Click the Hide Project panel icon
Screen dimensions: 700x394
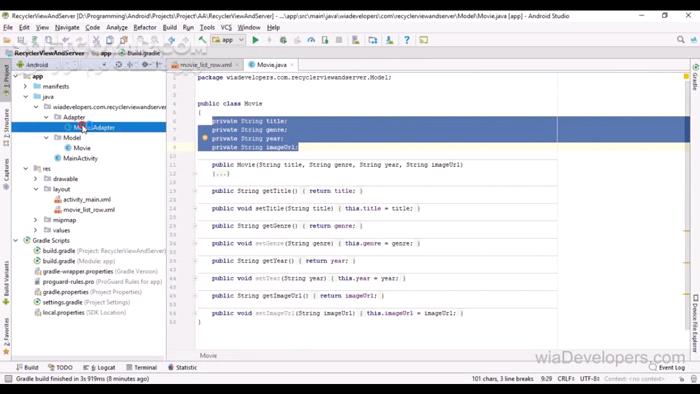point(158,65)
